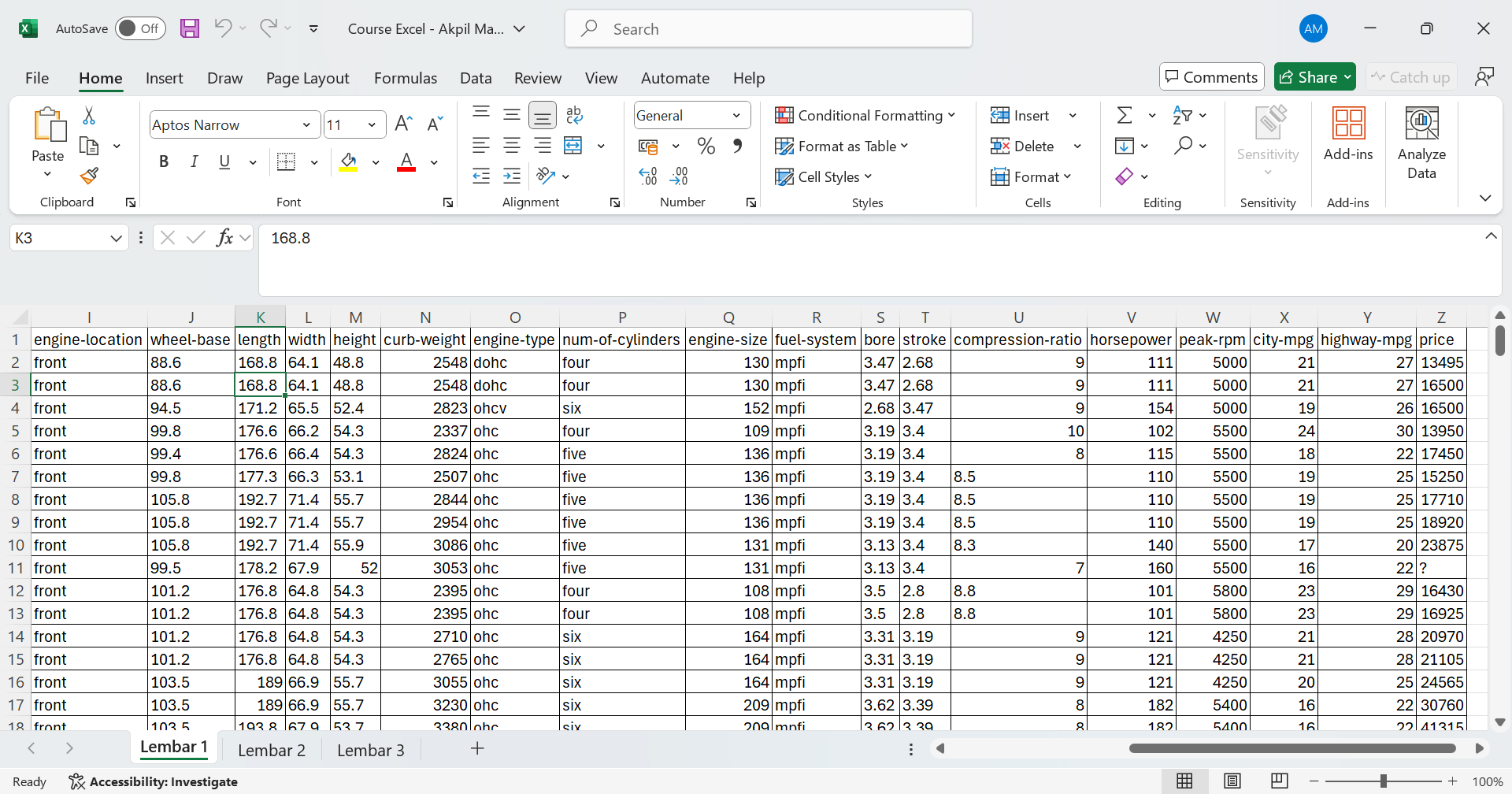Switch to sheet Lembar 3

point(371,750)
